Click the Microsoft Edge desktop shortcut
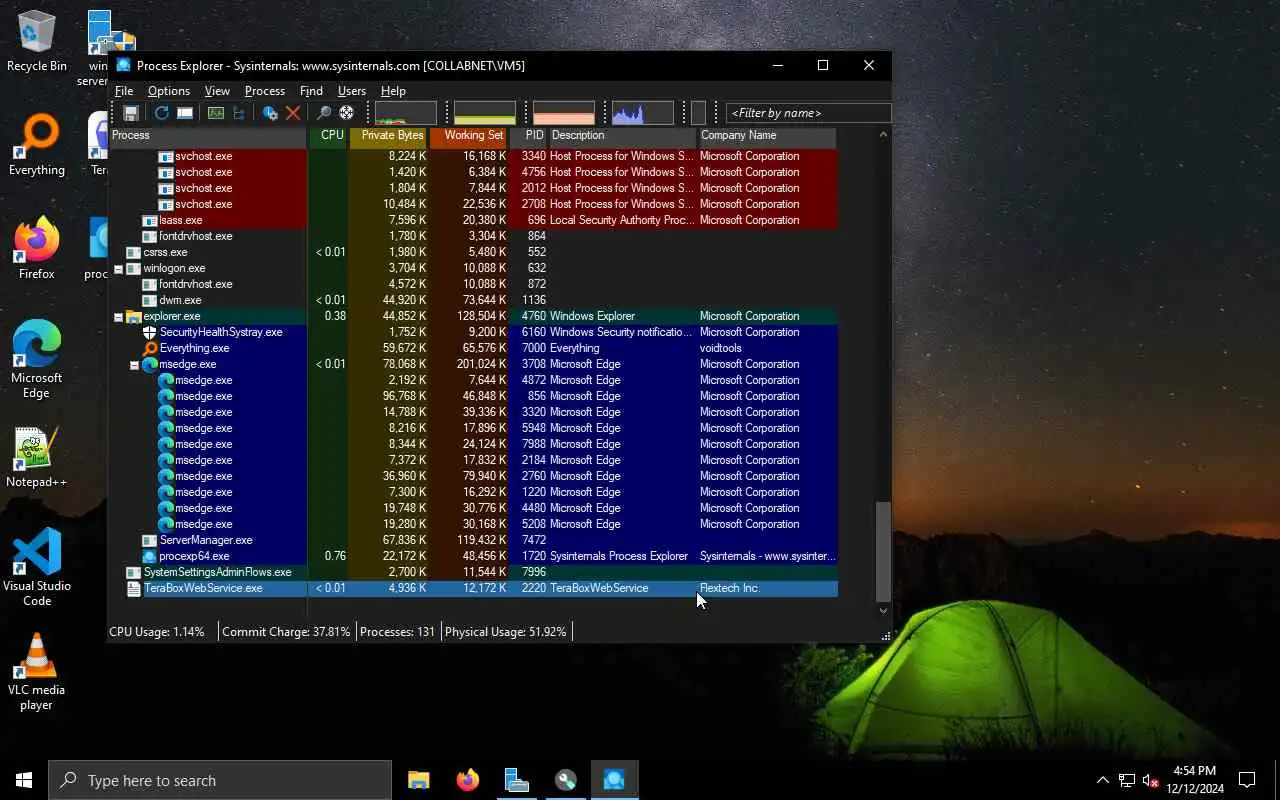The image size is (1280, 800). [37, 360]
